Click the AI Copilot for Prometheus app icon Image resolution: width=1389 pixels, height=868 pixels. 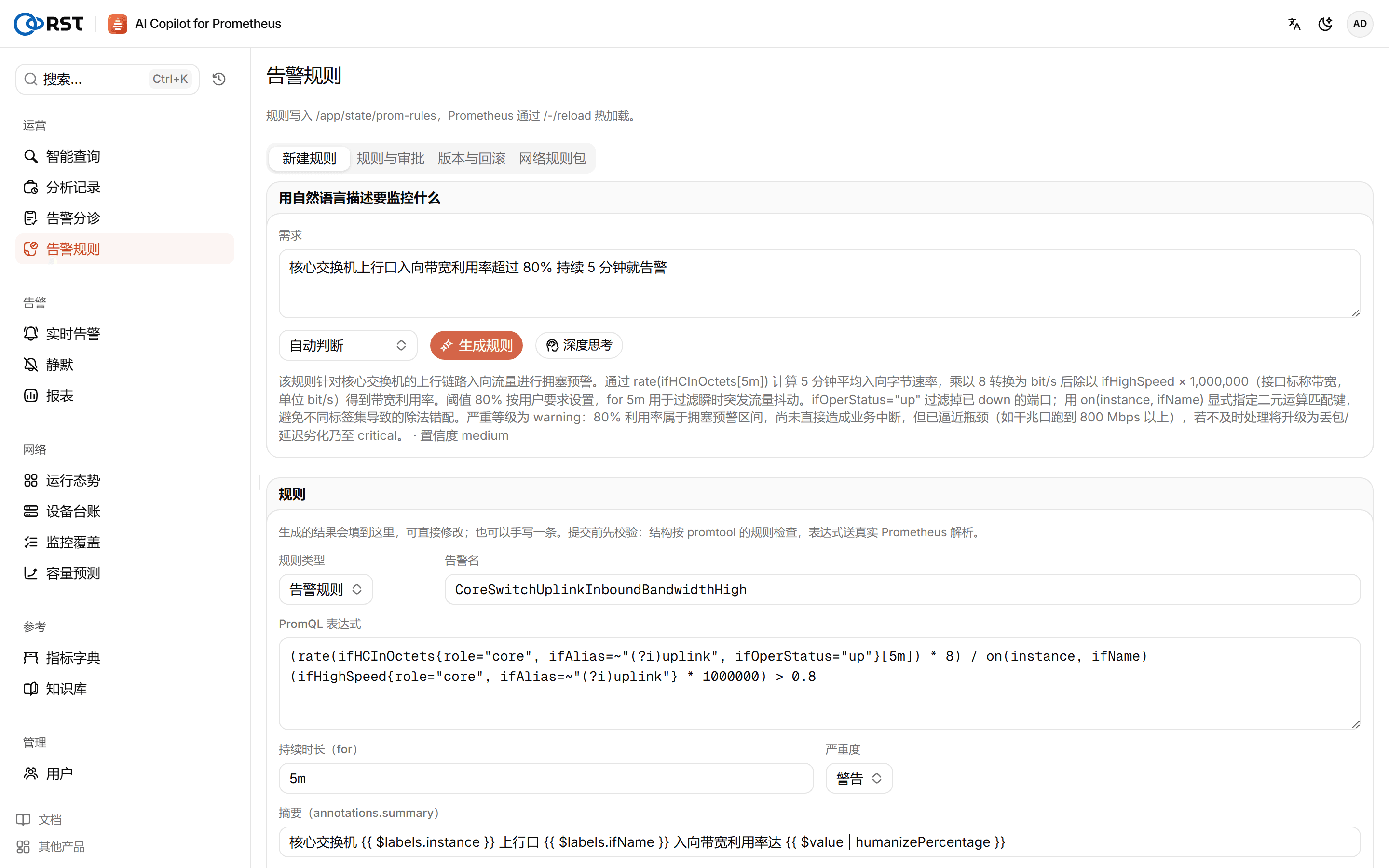(x=117, y=24)
